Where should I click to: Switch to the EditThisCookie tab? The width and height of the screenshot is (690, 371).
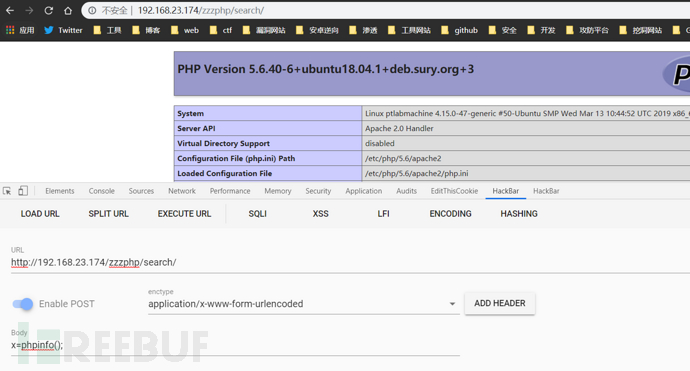454,191
